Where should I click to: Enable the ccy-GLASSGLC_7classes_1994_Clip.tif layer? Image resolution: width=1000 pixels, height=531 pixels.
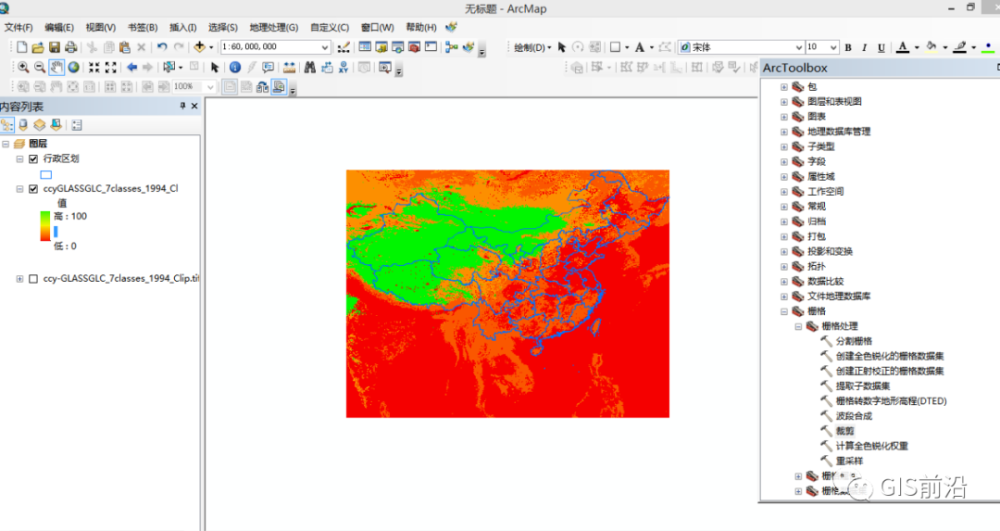click(x=33, y=279)
